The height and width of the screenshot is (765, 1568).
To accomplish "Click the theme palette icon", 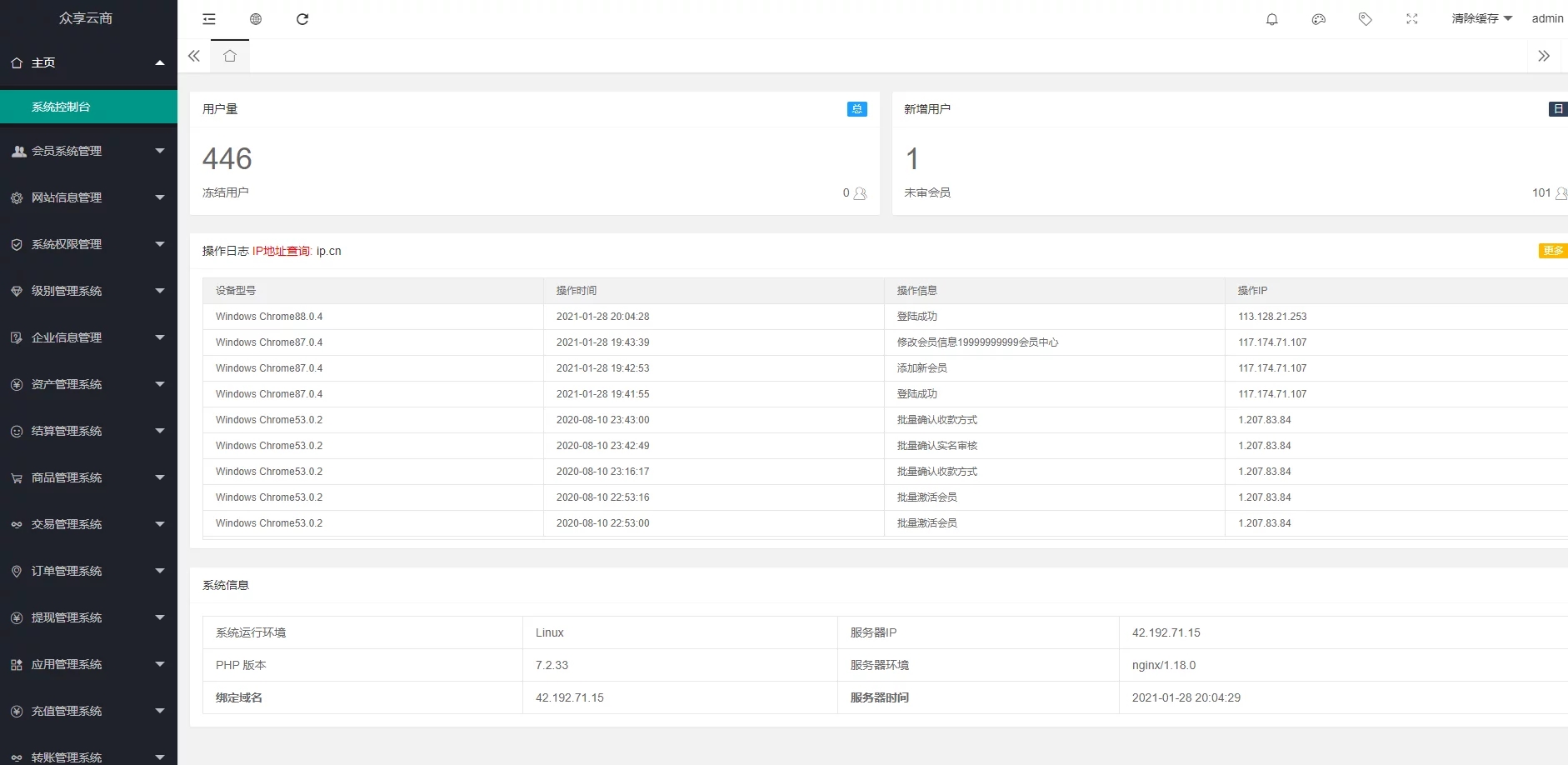I will pyautogui.click(x=1318, y=19).
